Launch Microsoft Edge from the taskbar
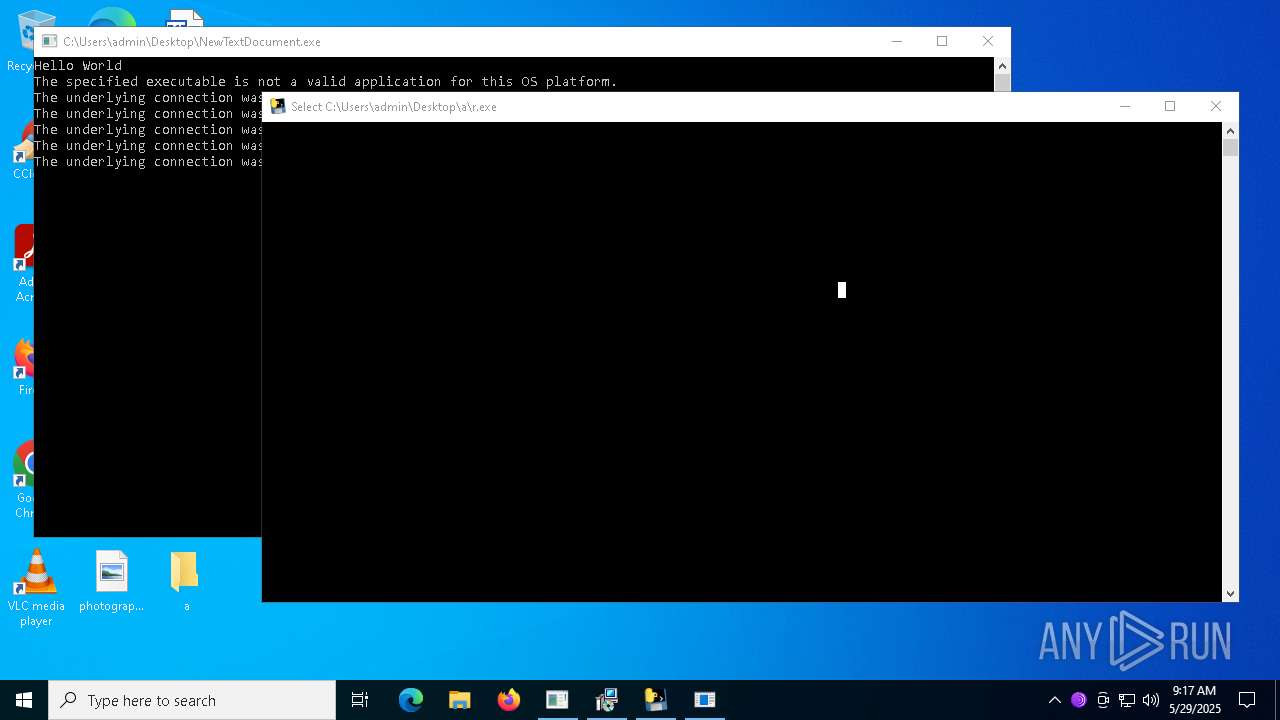This screenshot has width=1280, height=720. [x=411, y=700]
